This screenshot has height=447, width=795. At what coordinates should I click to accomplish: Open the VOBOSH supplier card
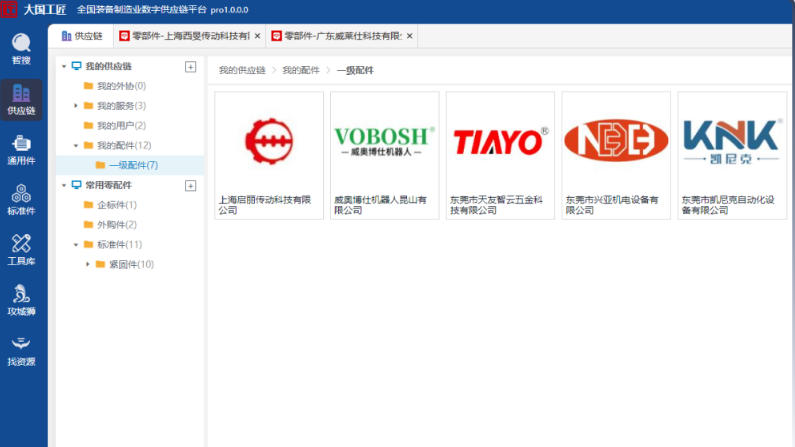pos(385,155)
